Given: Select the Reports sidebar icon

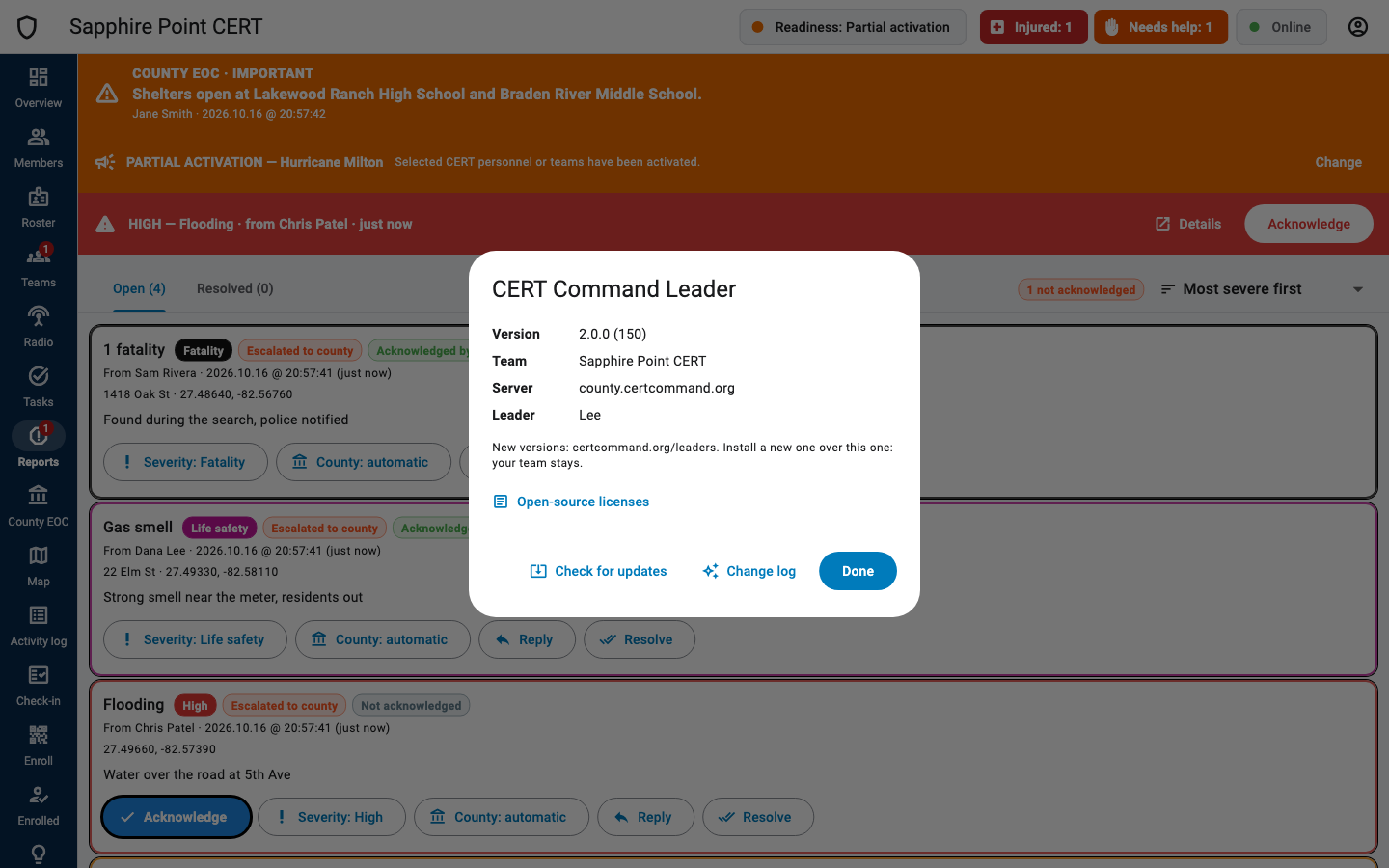Looking at the screenshot, I should pyautogui.click(x=39, y=447).
